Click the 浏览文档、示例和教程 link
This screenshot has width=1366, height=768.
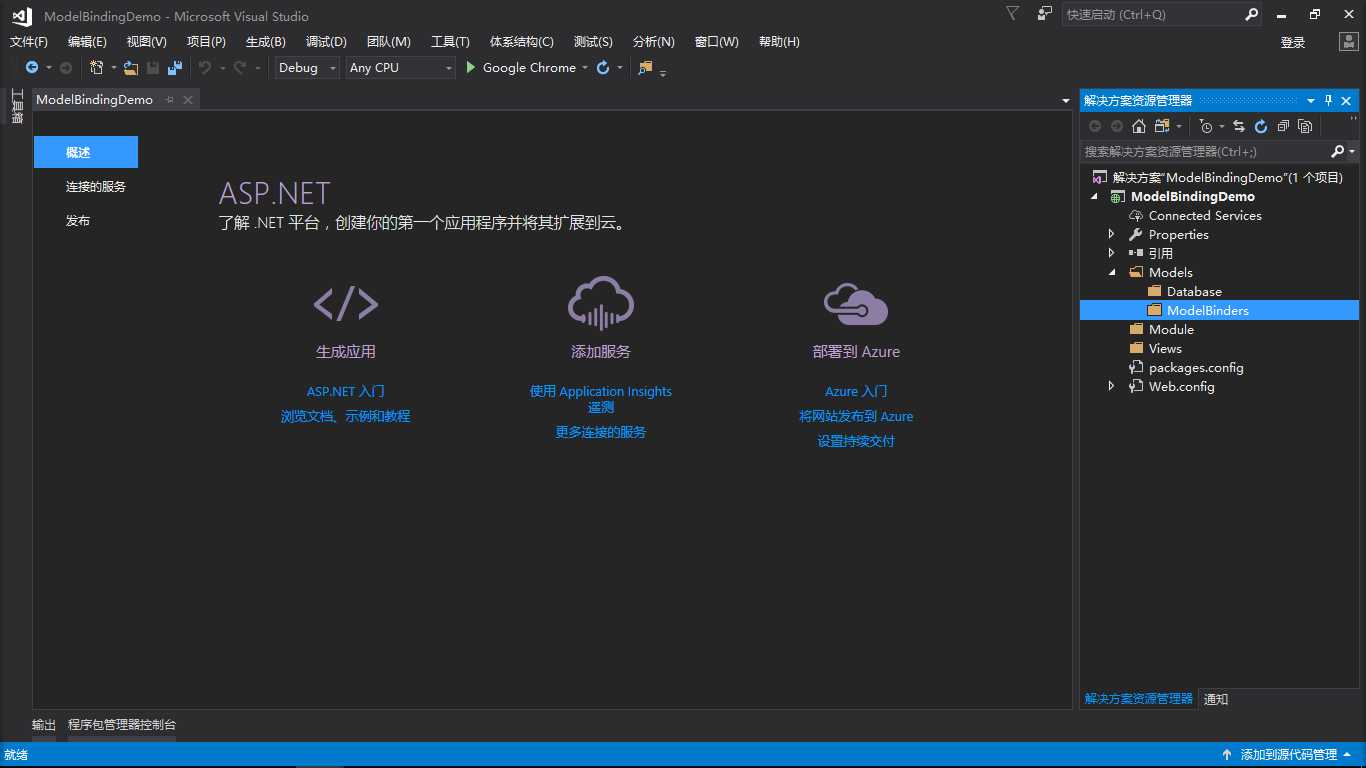pyautogui.click(x=346, y=416)
